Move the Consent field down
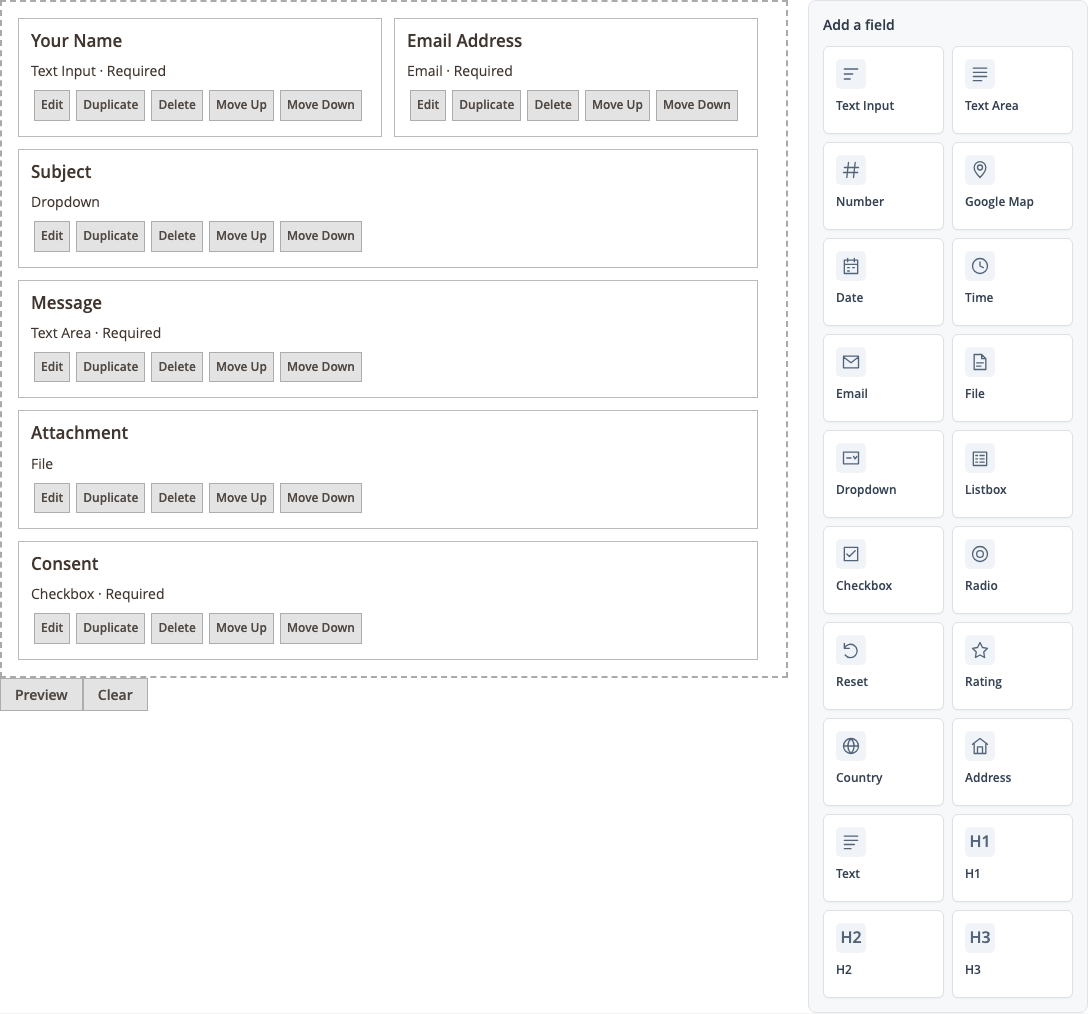 321,628
